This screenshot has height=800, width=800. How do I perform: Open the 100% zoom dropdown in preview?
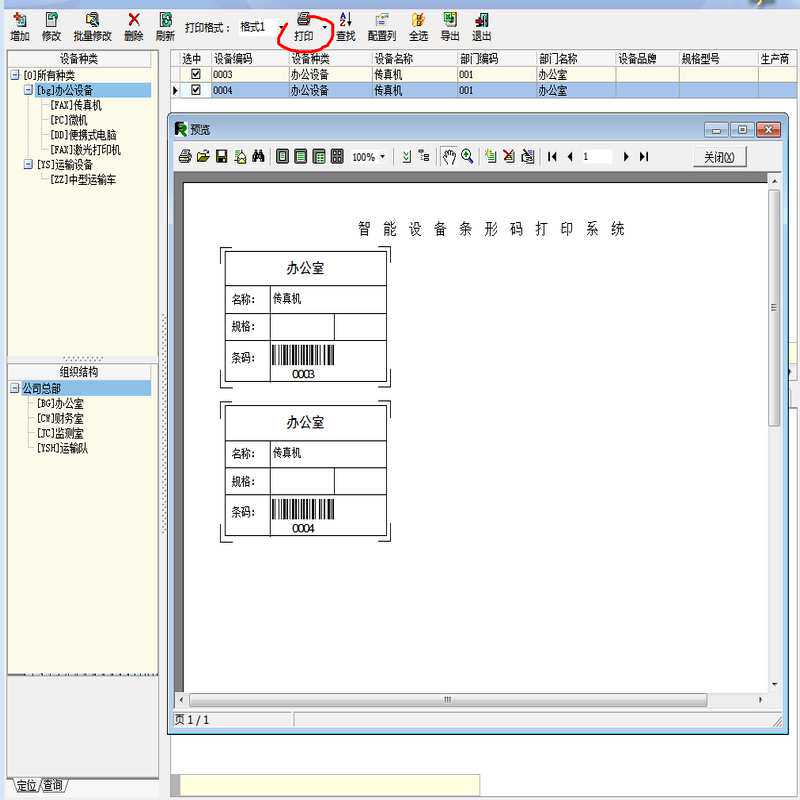pos(382,157)
